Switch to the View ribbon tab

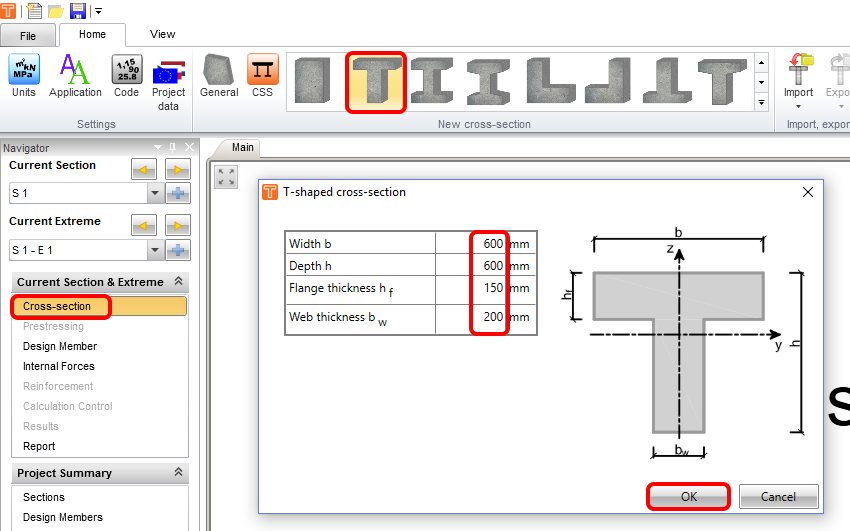[x=163, y=34]
